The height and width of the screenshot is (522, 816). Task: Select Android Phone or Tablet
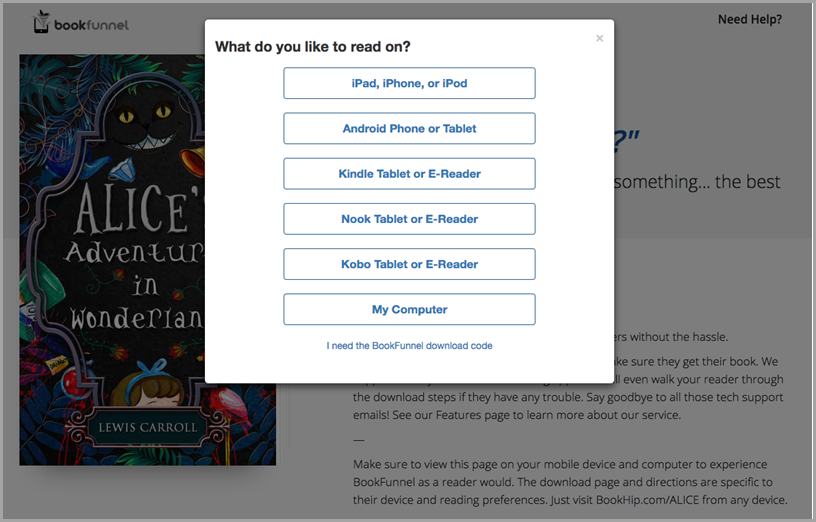click(409, 129)
